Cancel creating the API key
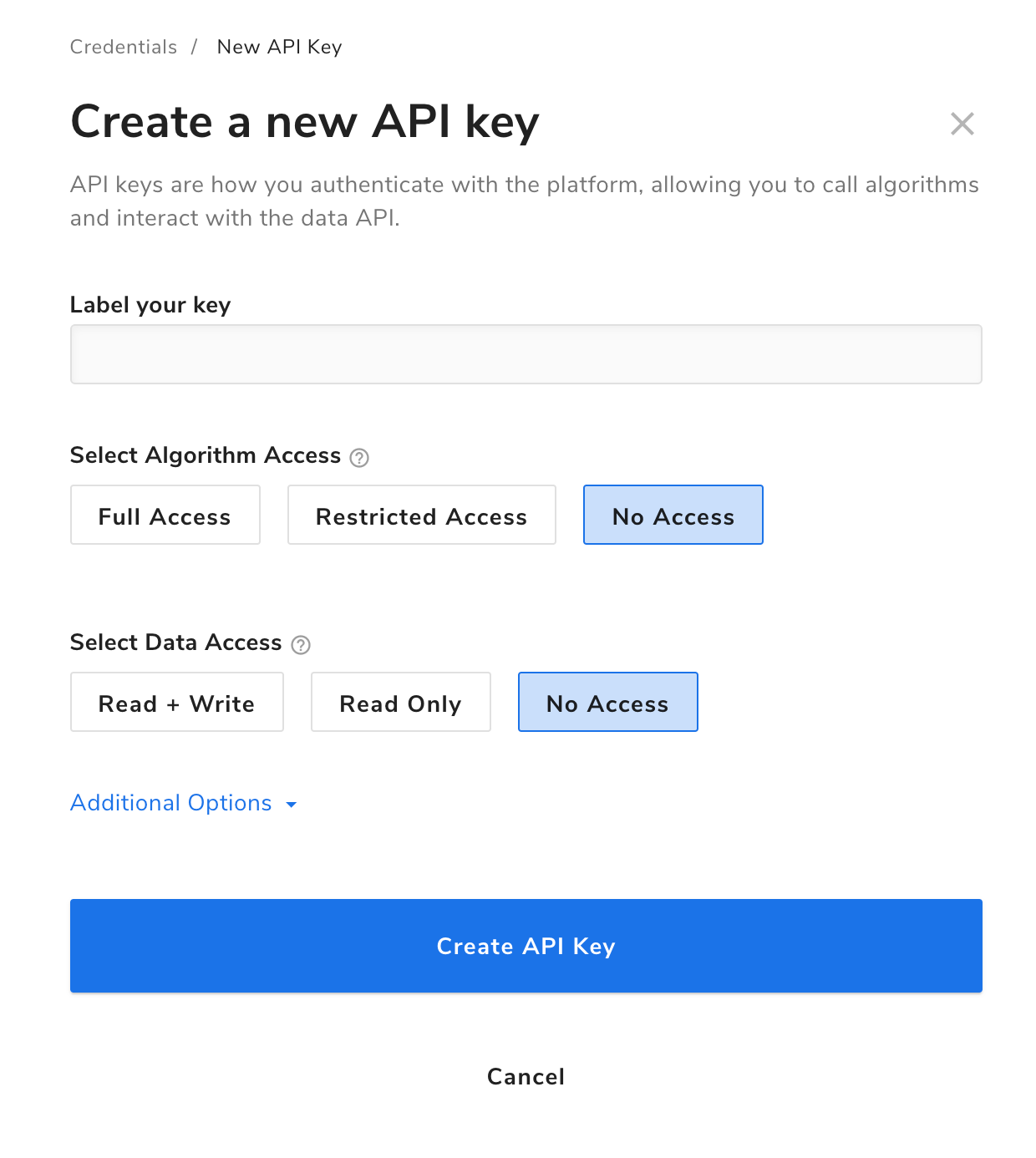The width and height of the screenshot is (1036, 1158). point(525,1076)
